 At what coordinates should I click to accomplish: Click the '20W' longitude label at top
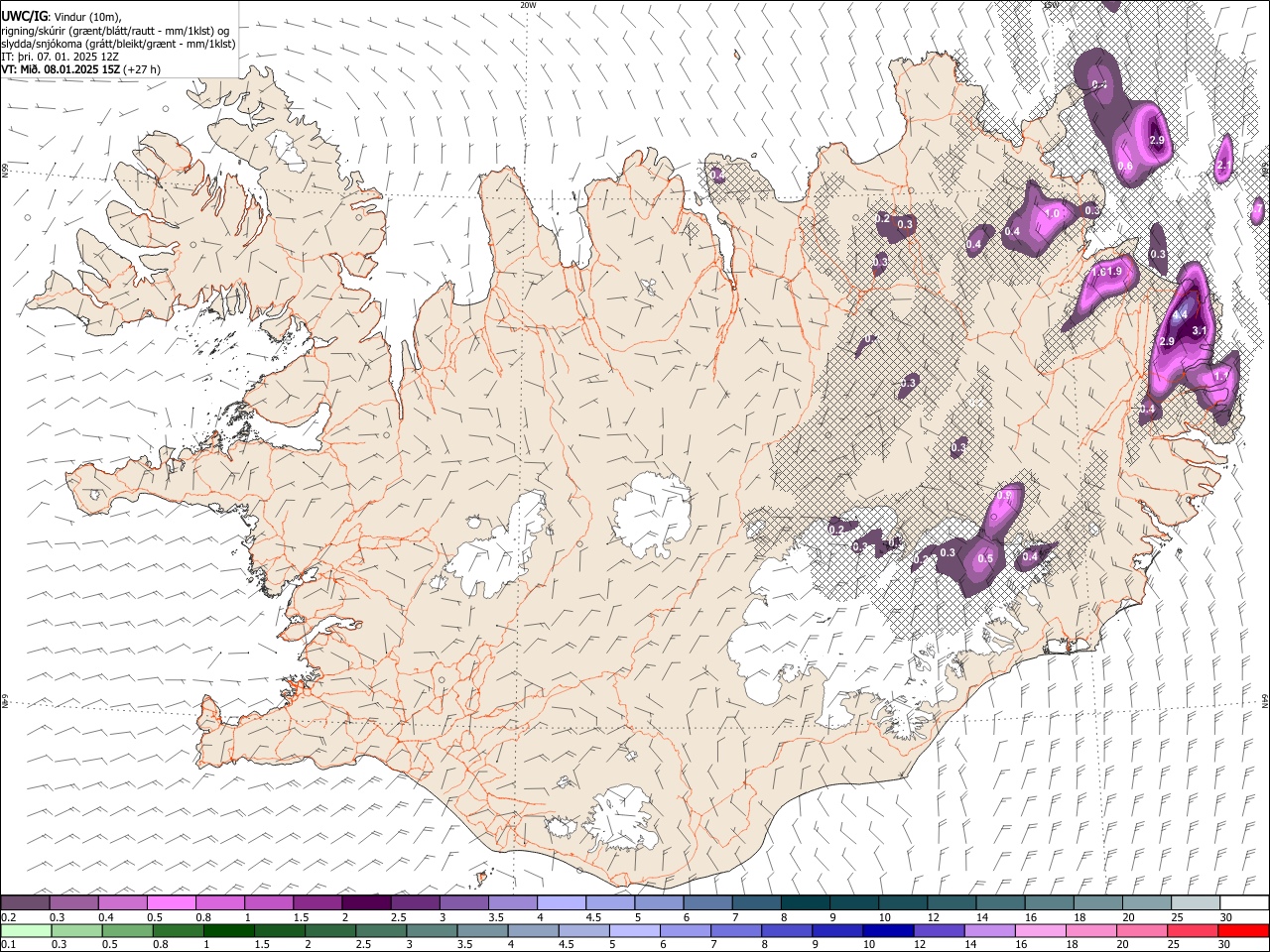528,5
